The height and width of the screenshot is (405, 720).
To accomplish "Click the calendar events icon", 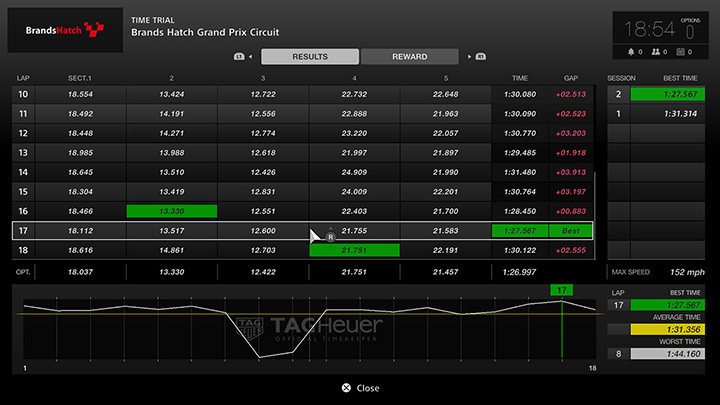I will 681,51.
